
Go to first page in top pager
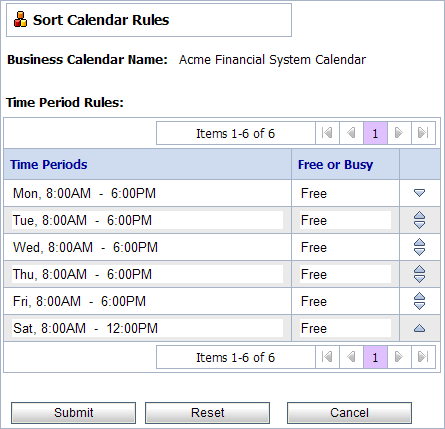[x=327, y=133]
